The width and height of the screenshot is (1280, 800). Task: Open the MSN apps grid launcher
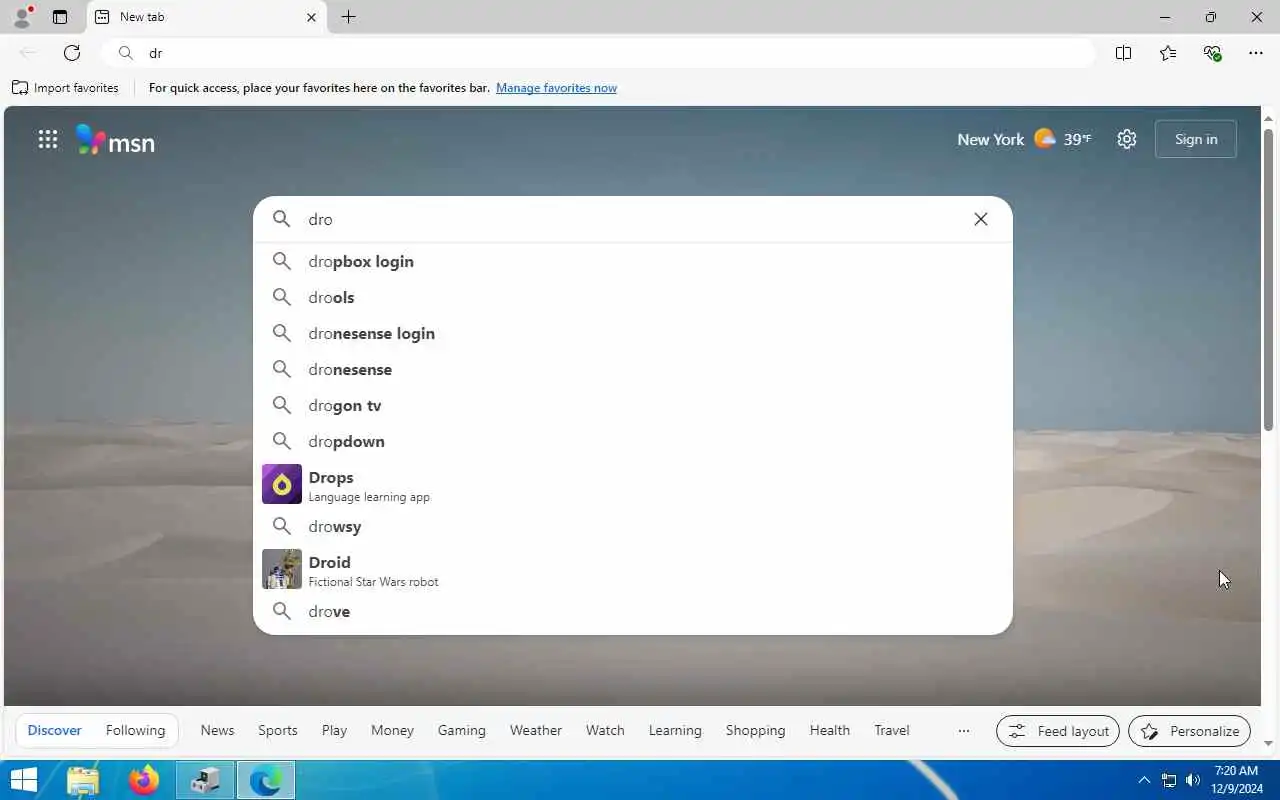click(x=47, y=140)
